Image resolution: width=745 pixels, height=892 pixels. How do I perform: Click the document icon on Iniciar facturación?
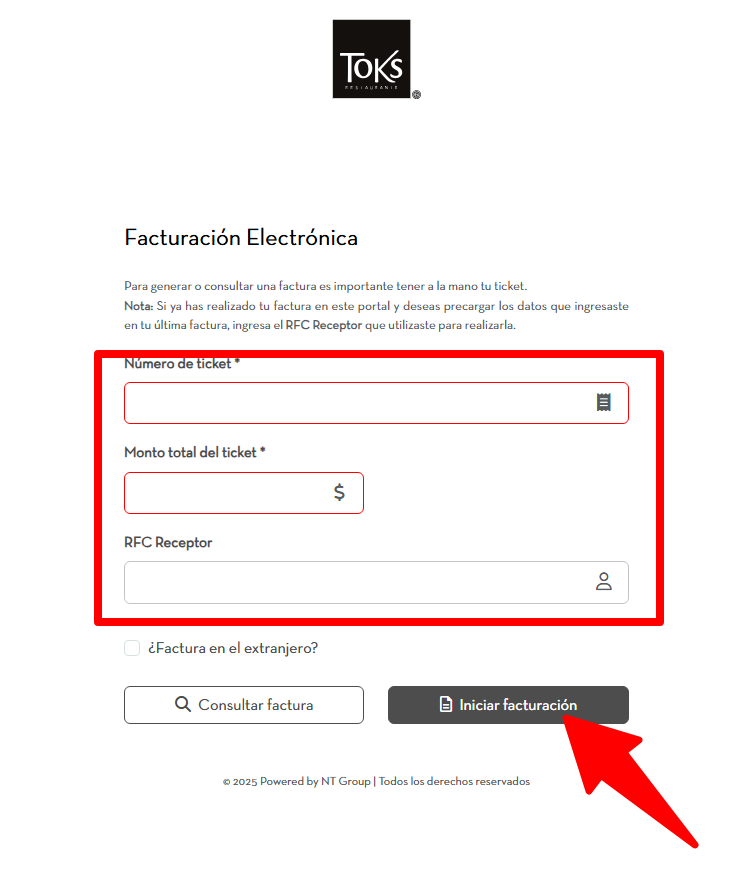[x=446, y=705]
